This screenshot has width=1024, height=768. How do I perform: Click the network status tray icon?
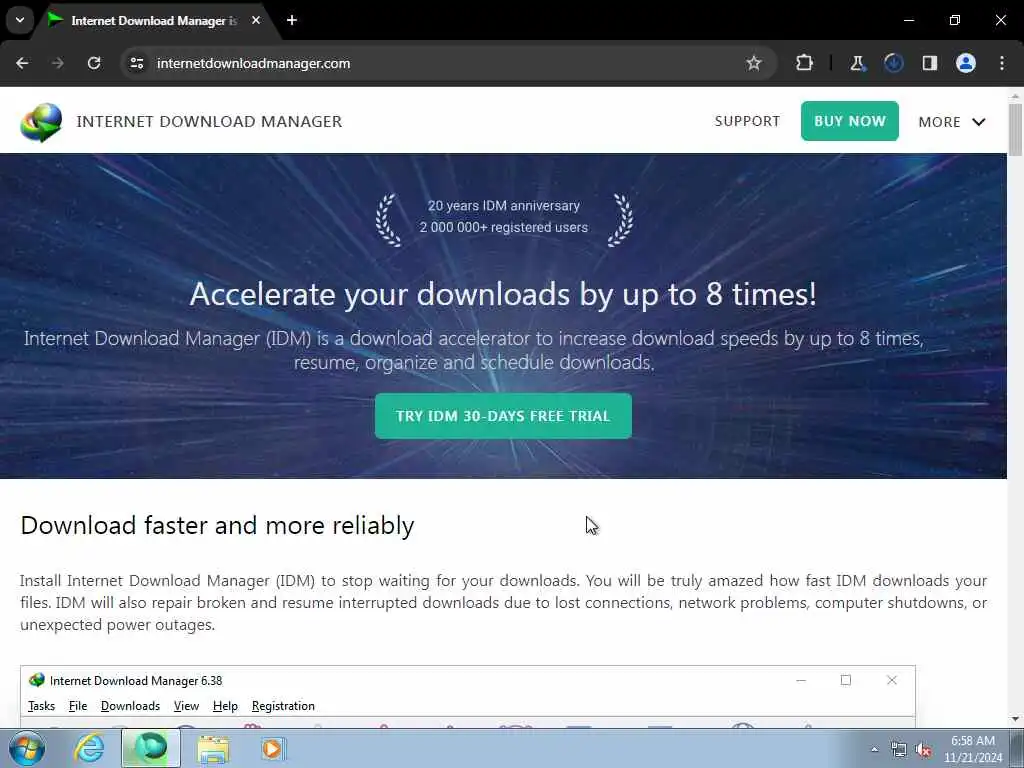tap(899, 750)
